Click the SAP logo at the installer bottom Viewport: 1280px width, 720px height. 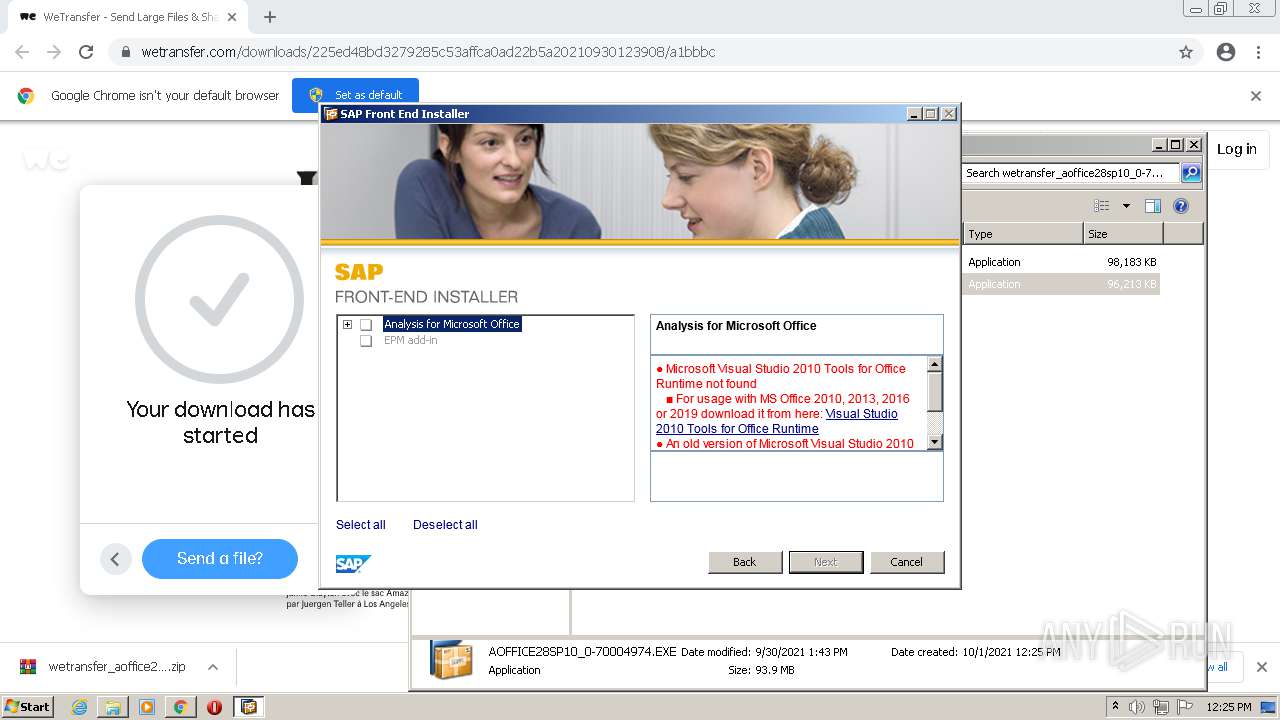click(354, 564)
